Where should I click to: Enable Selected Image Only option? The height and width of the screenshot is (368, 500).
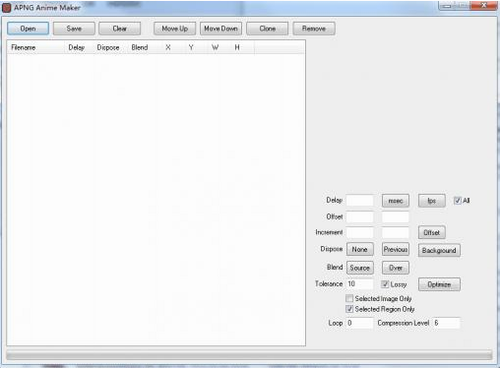(x=349, y=298)
